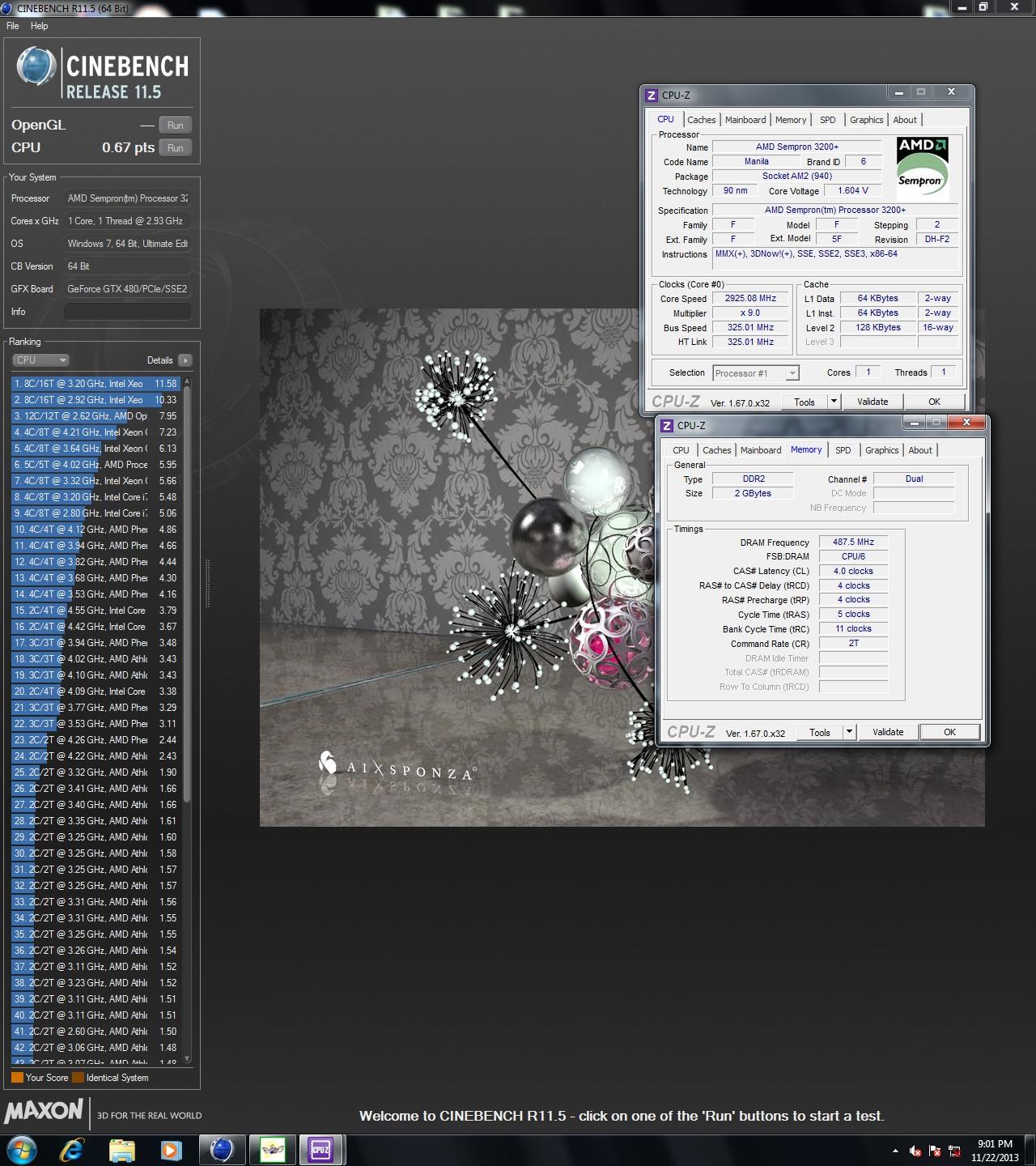1036x1166 pixels.
Task: Open SPD tab in the top CPU-Z window
Action: pos(828,120)
